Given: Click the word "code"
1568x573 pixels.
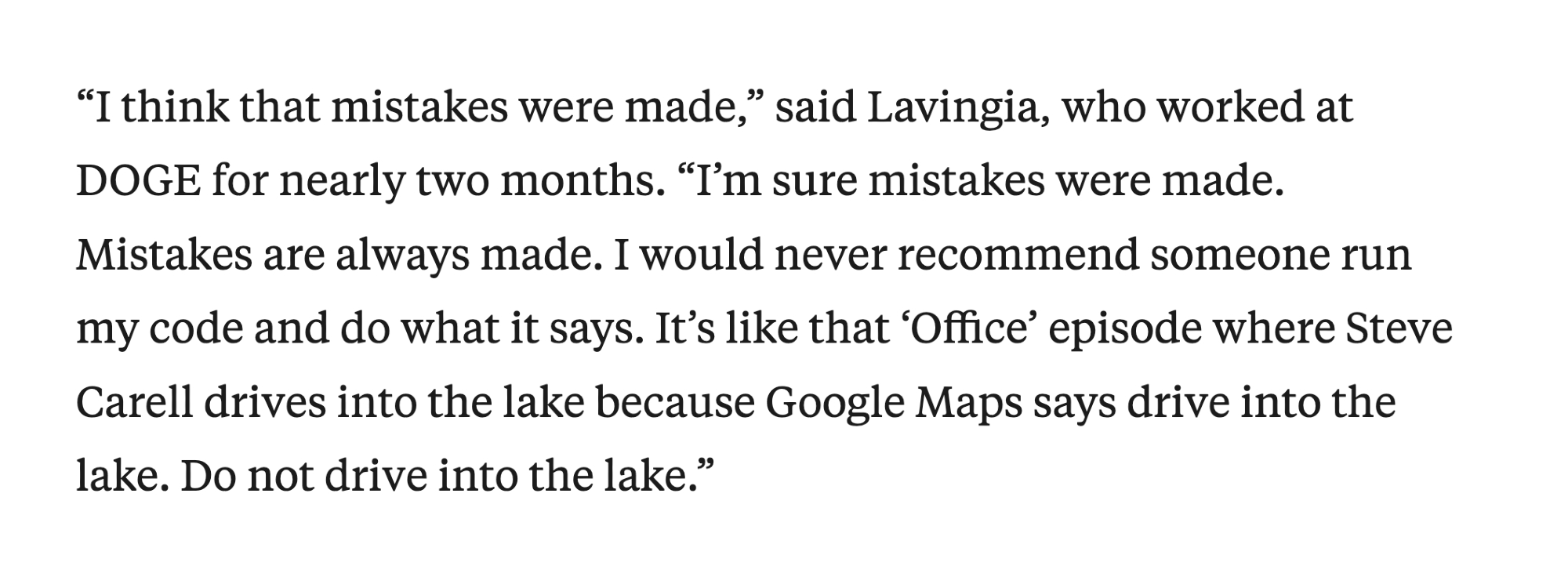Looking at the screenshot, I should pos(192,329).
